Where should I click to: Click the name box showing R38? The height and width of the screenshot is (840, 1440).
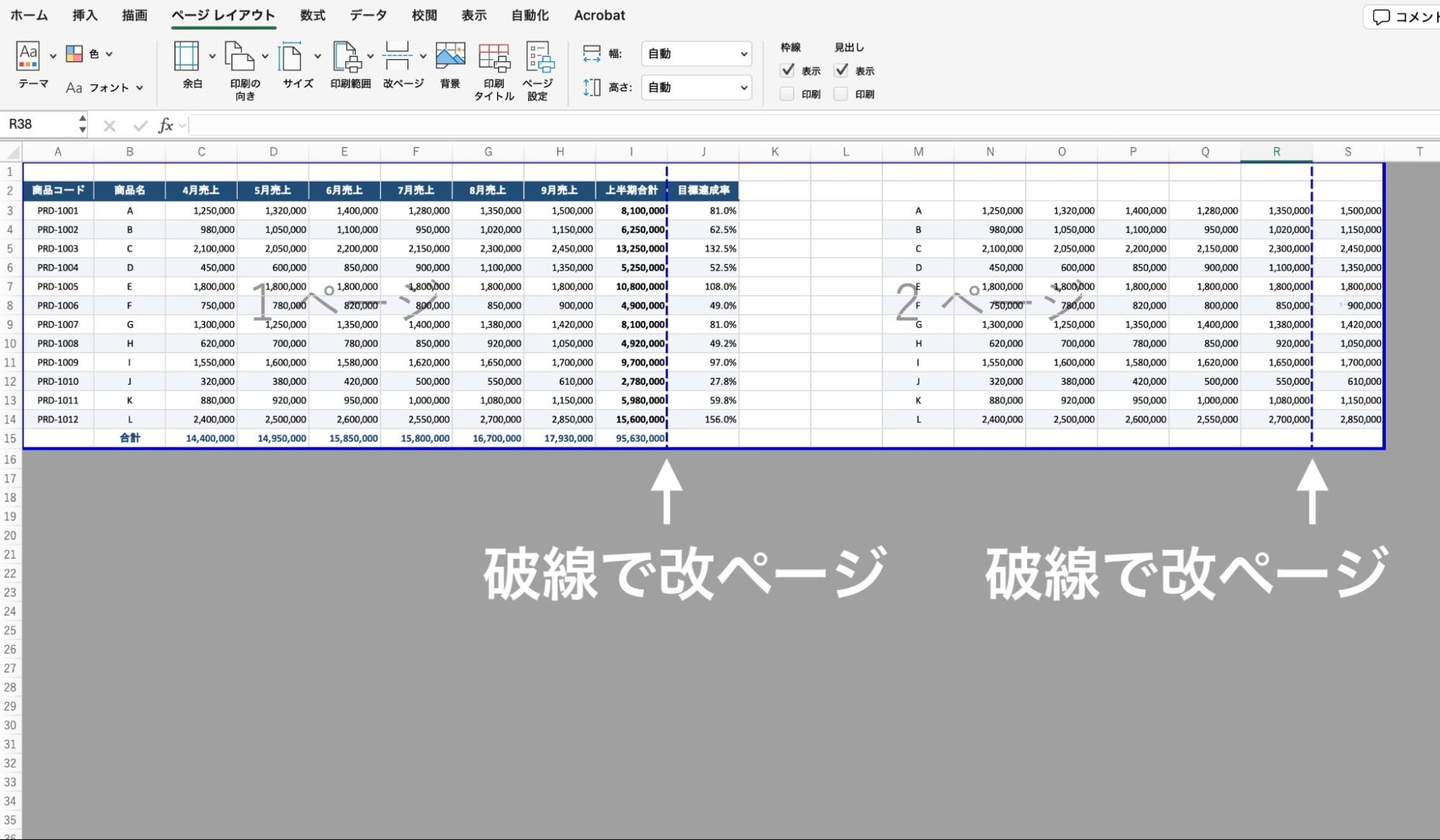click(x=40, y=125)
